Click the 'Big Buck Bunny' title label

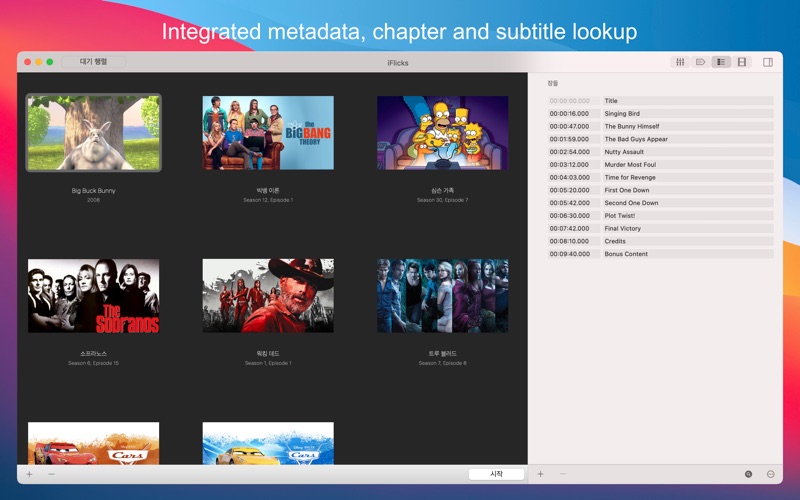click(x=93, y=190)
